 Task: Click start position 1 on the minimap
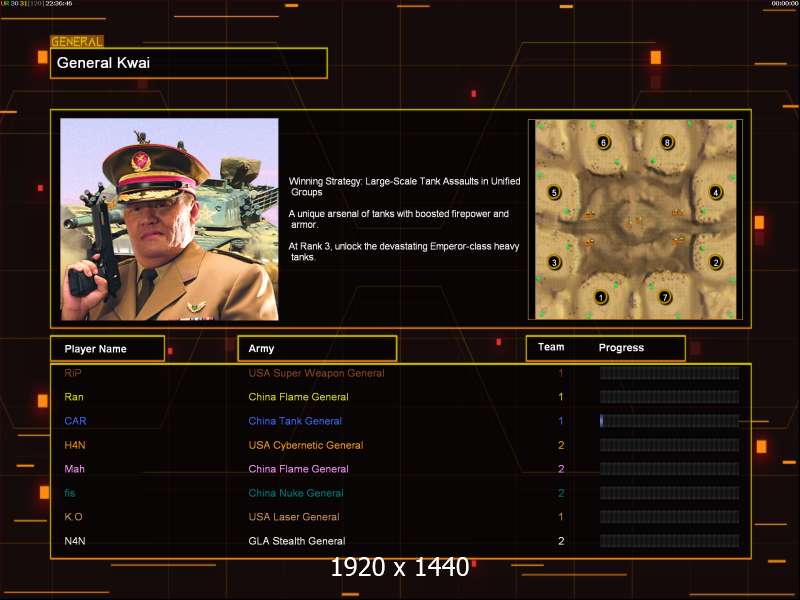[x=601, y=297]
